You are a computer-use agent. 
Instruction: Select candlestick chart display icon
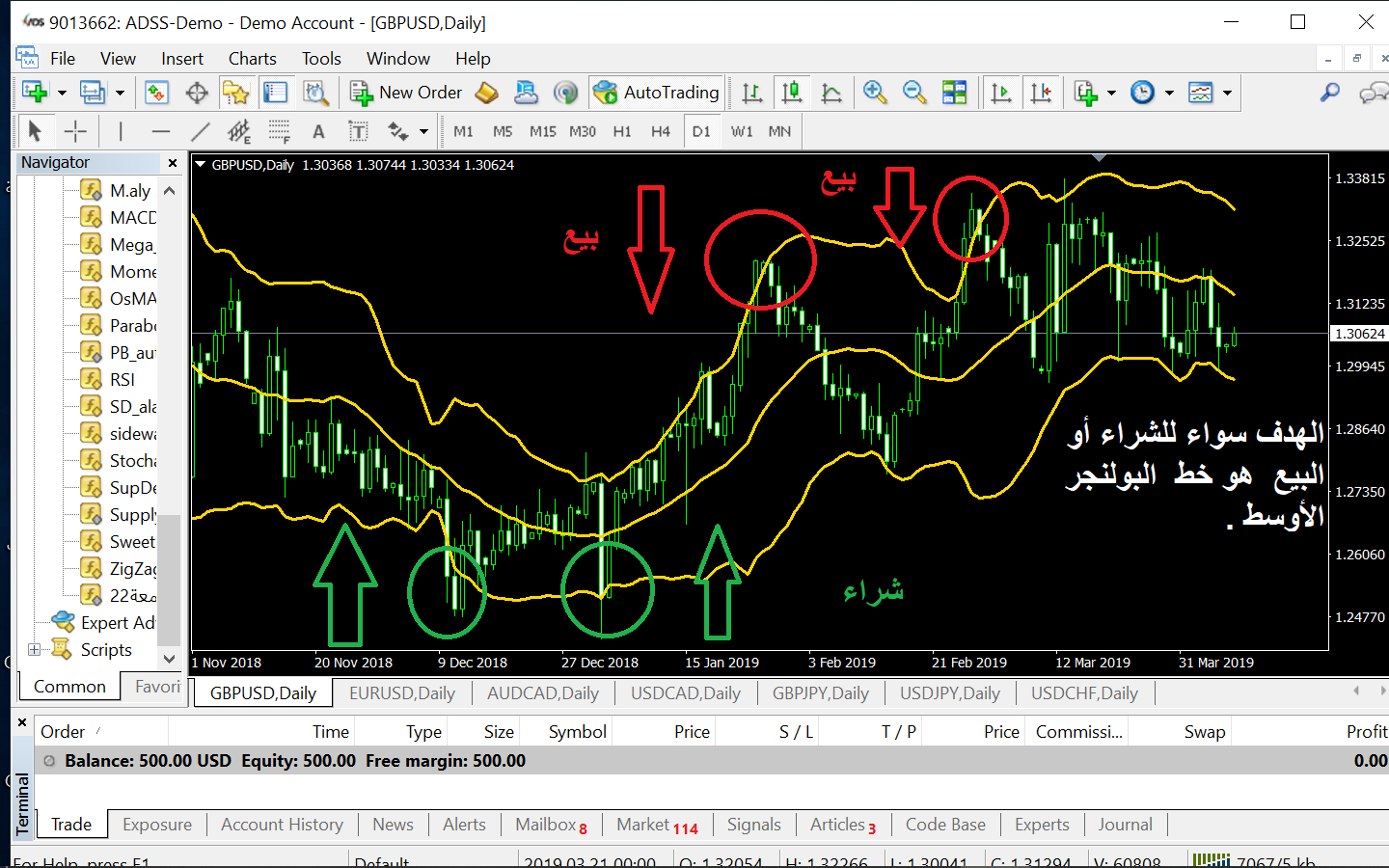click(792, 93)
